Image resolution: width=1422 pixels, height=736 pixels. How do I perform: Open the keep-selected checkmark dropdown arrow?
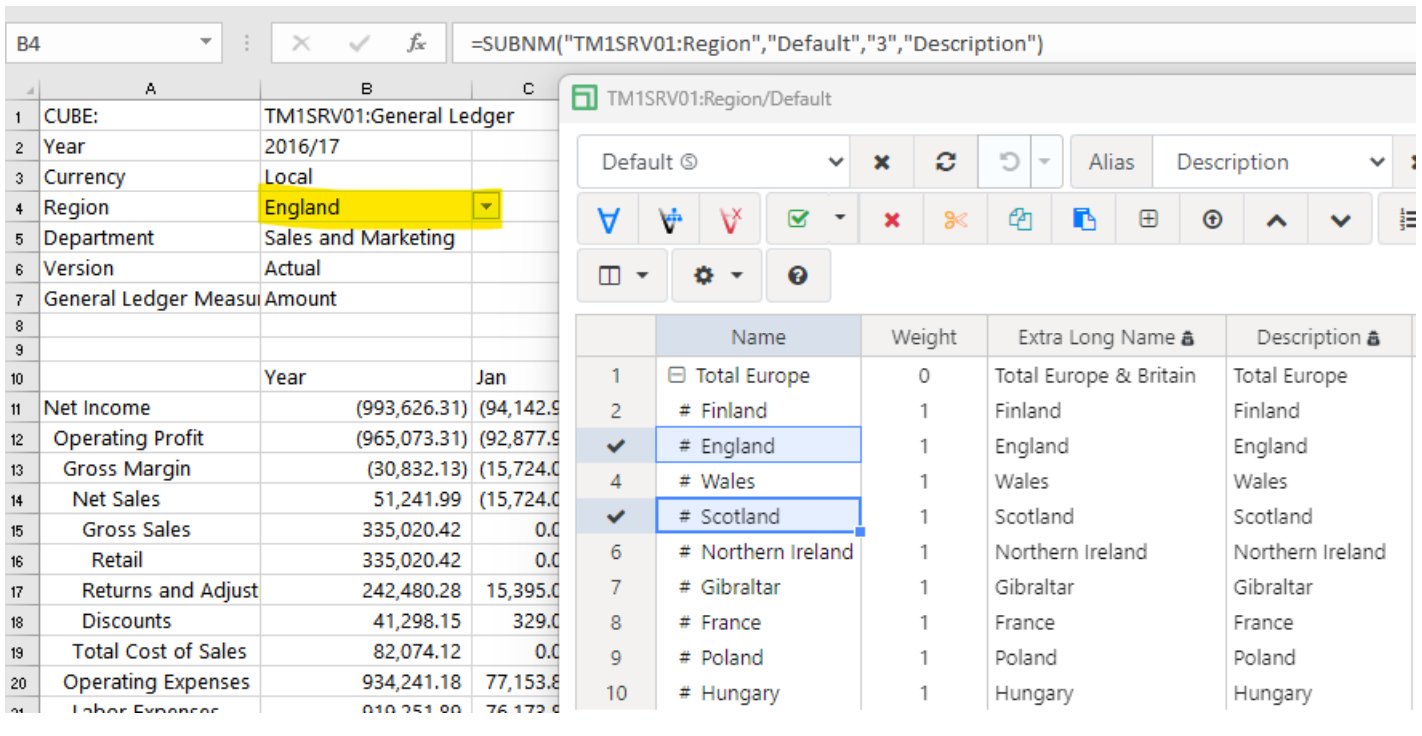(840, 220)
